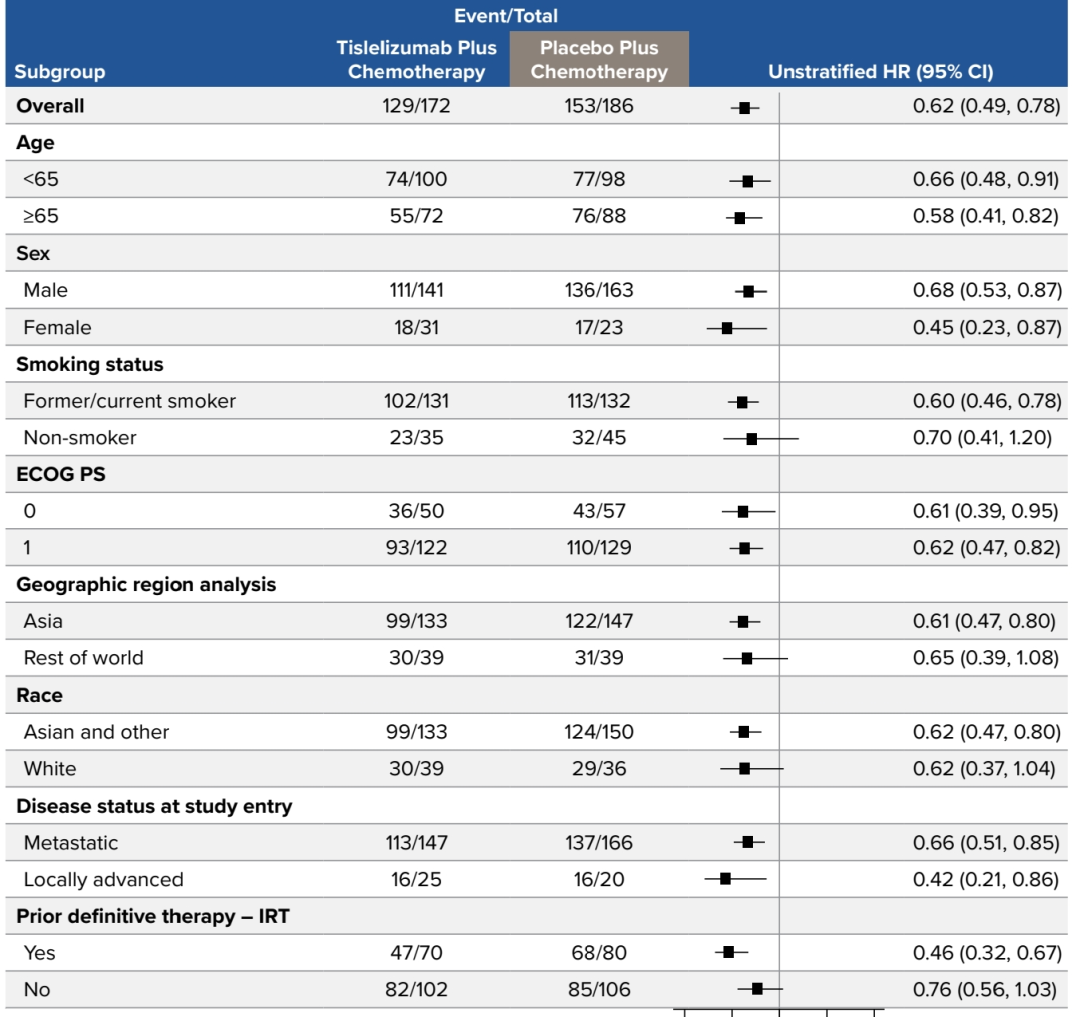Click the Event/Total header text

coord(506,16)
